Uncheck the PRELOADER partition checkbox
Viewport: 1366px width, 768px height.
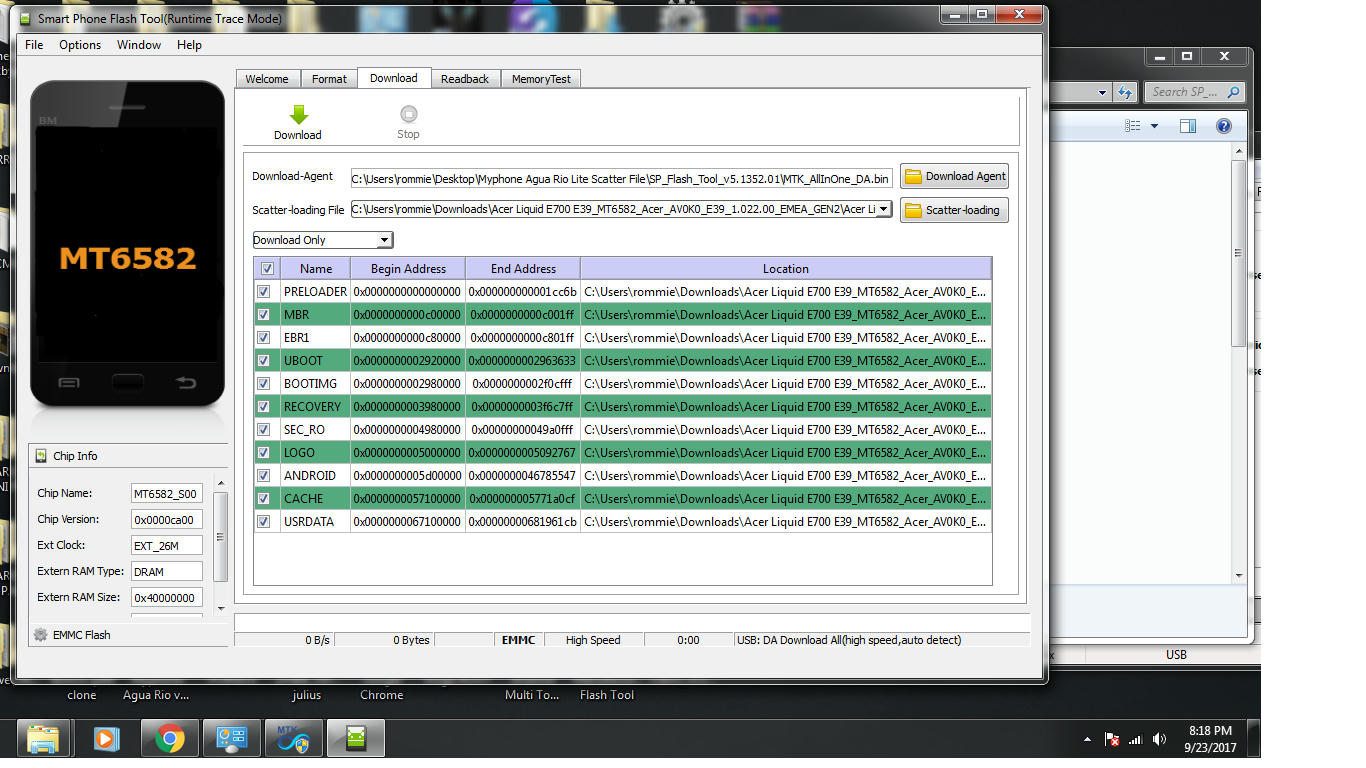coord(264,292)
